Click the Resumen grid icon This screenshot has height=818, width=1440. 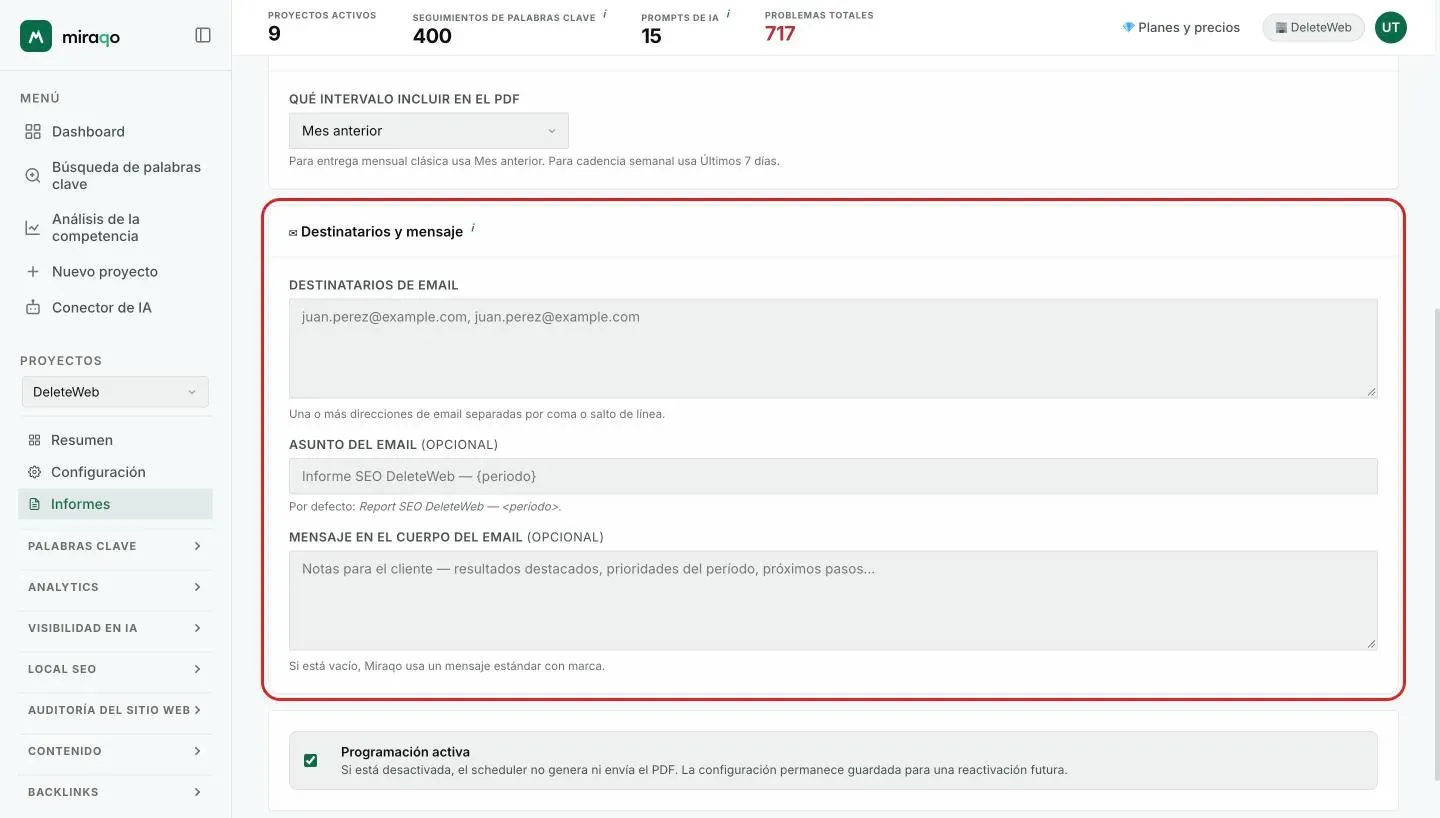point(34,440)
